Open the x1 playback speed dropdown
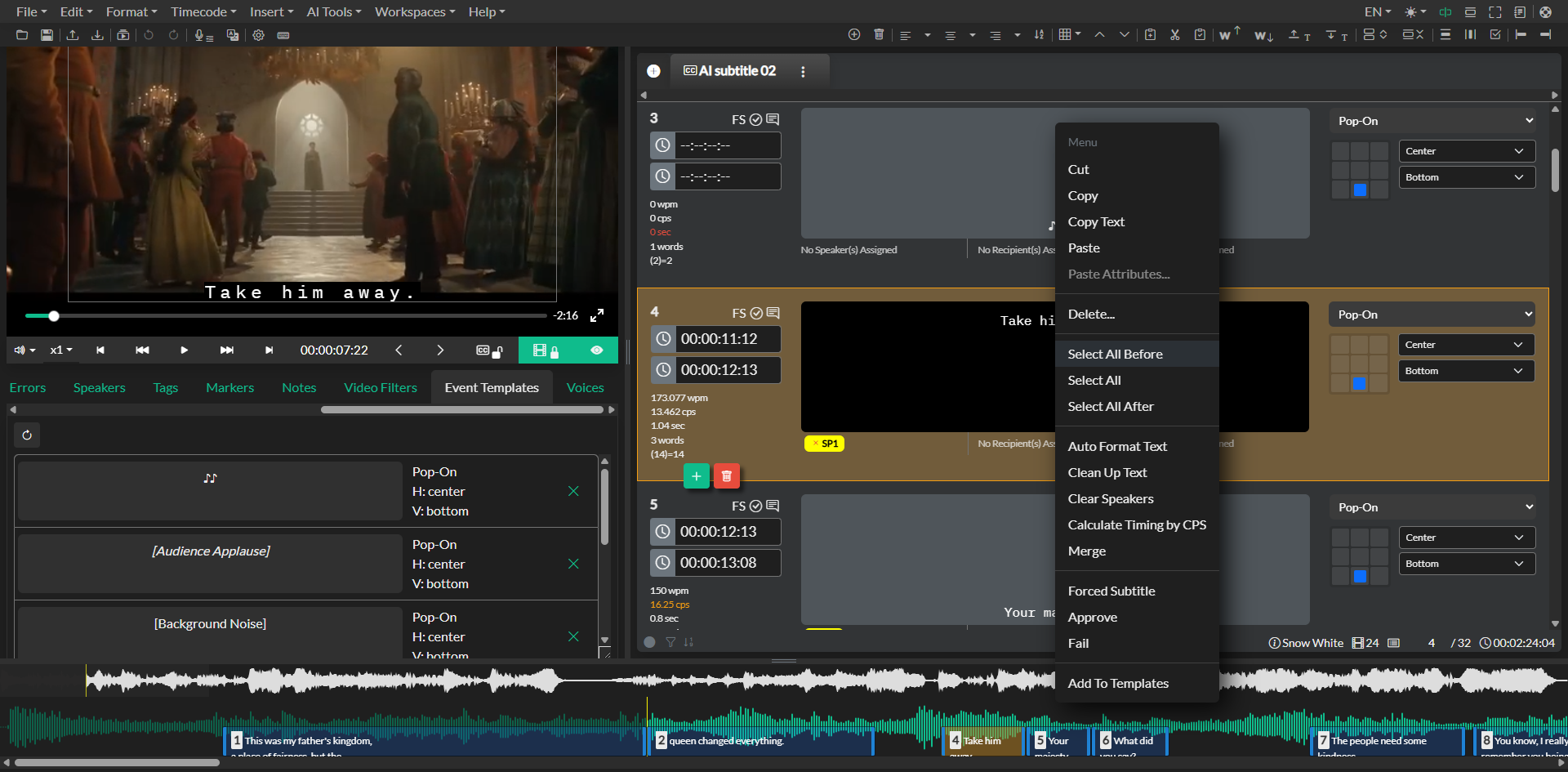Image resolution: width=1568 pixels, height=772 pixels. pyautogui.click(x=61, y=350)
